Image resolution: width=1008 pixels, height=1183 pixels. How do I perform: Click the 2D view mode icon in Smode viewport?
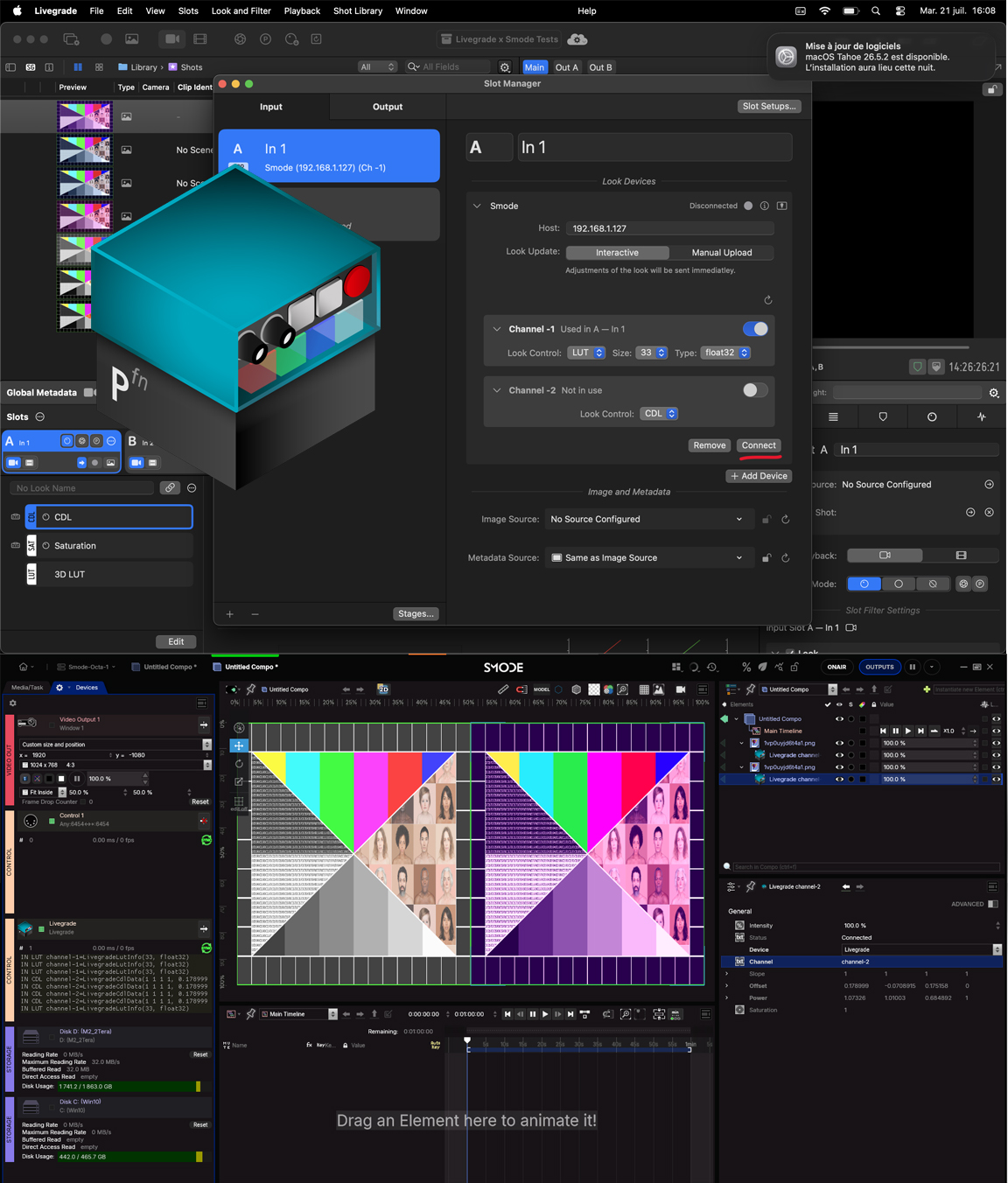[382, 689]
